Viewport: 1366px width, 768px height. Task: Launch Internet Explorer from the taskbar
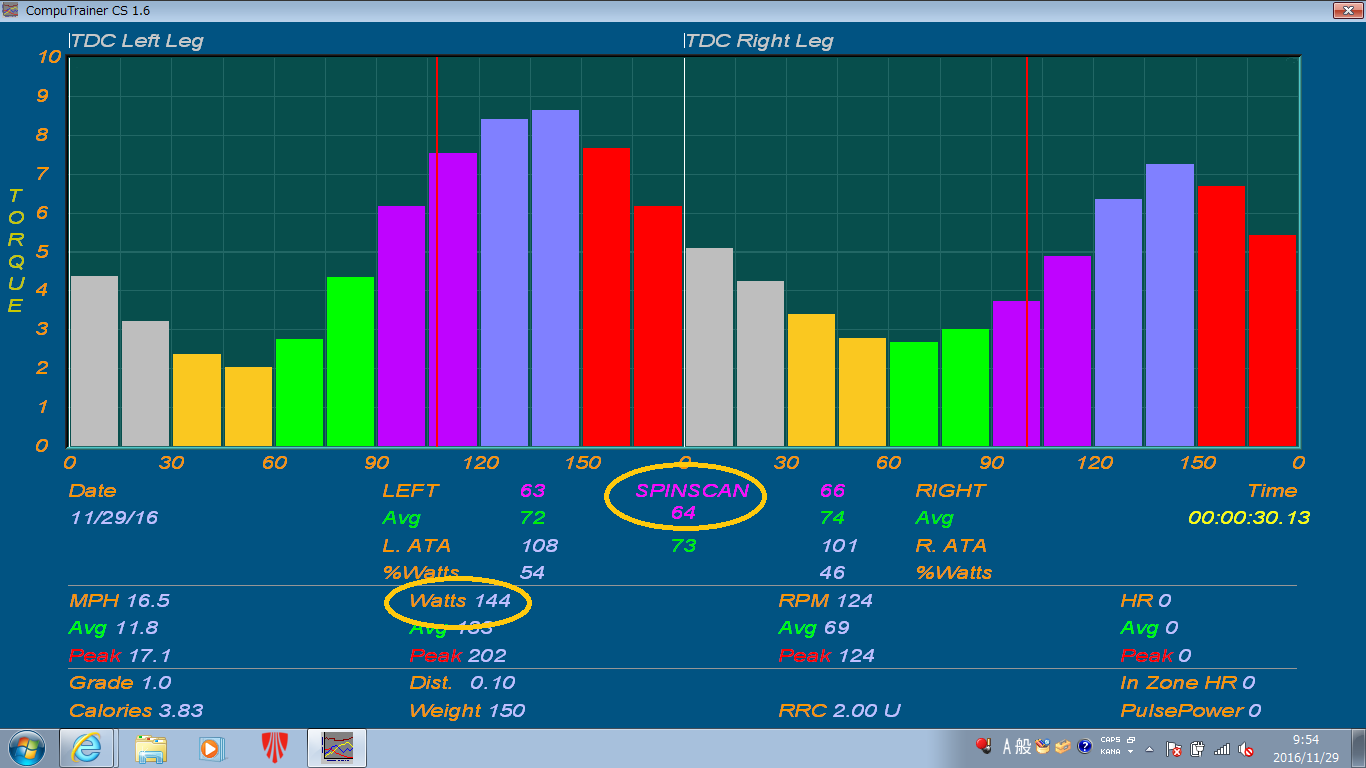pos(87,748)
